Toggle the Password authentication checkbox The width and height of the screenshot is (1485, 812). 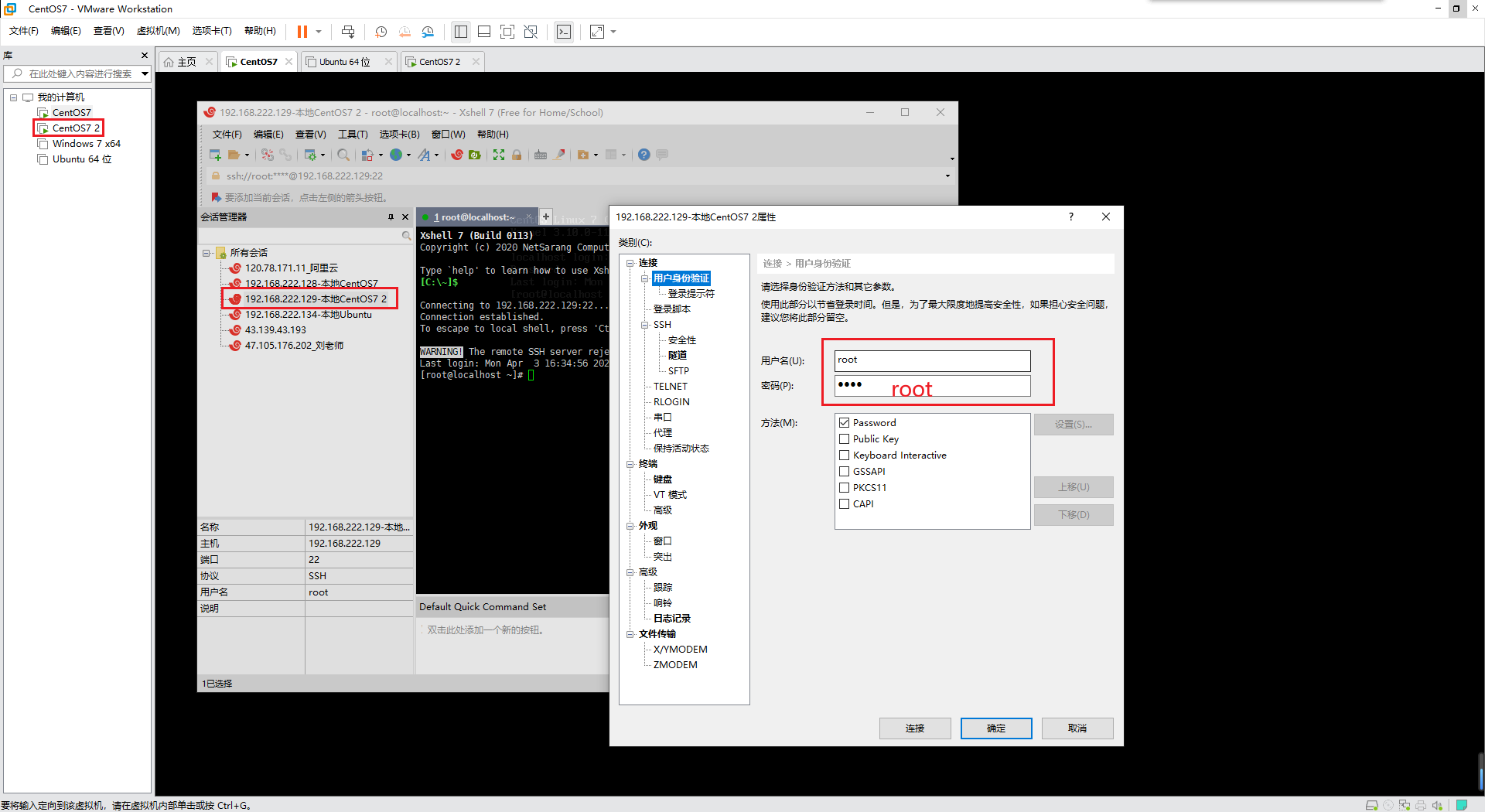[x=845, y=423]
